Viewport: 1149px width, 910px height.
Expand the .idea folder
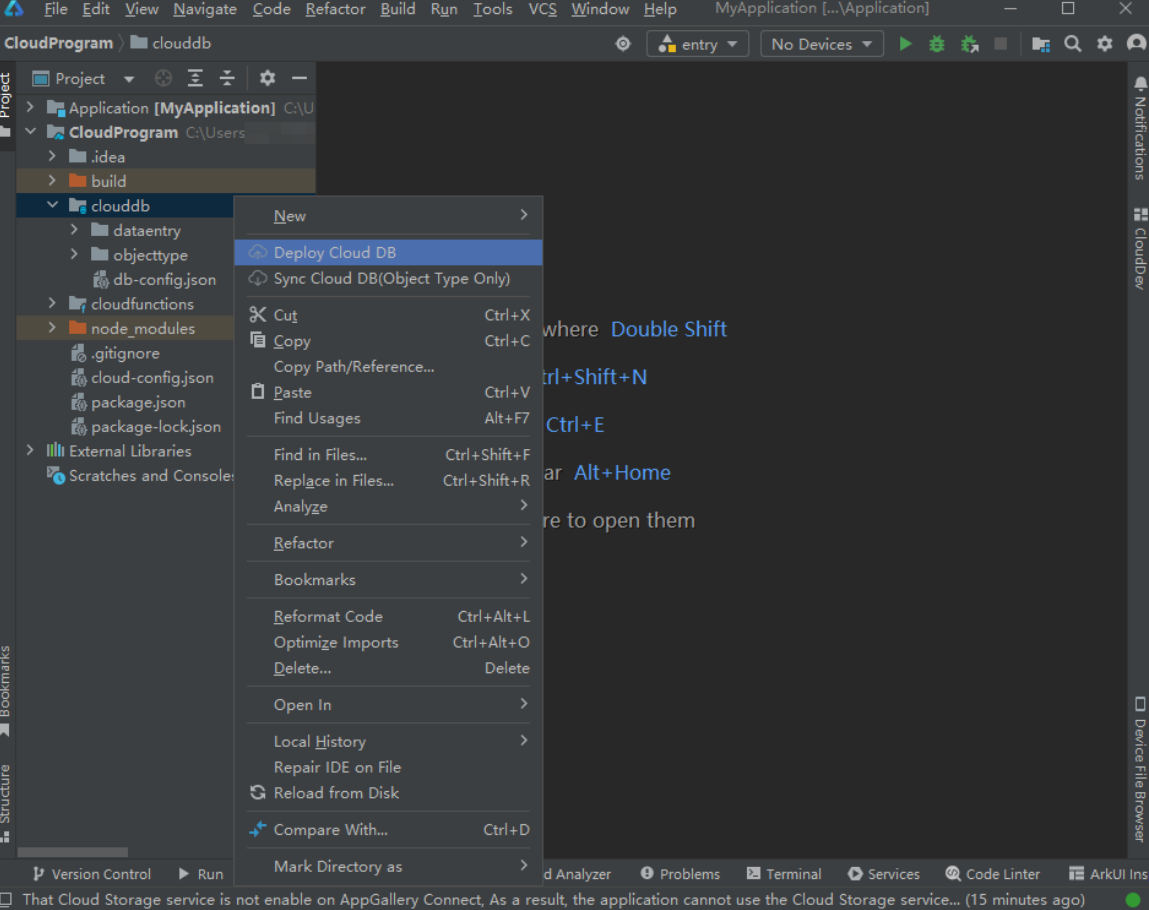(52, 157)
